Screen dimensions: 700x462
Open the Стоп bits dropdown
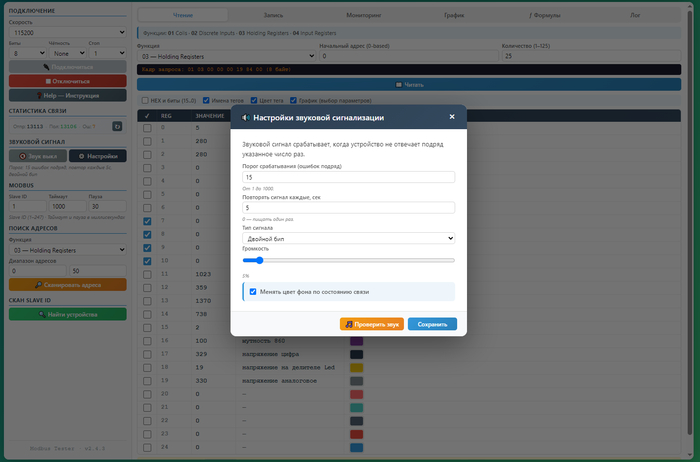[108, 53]
